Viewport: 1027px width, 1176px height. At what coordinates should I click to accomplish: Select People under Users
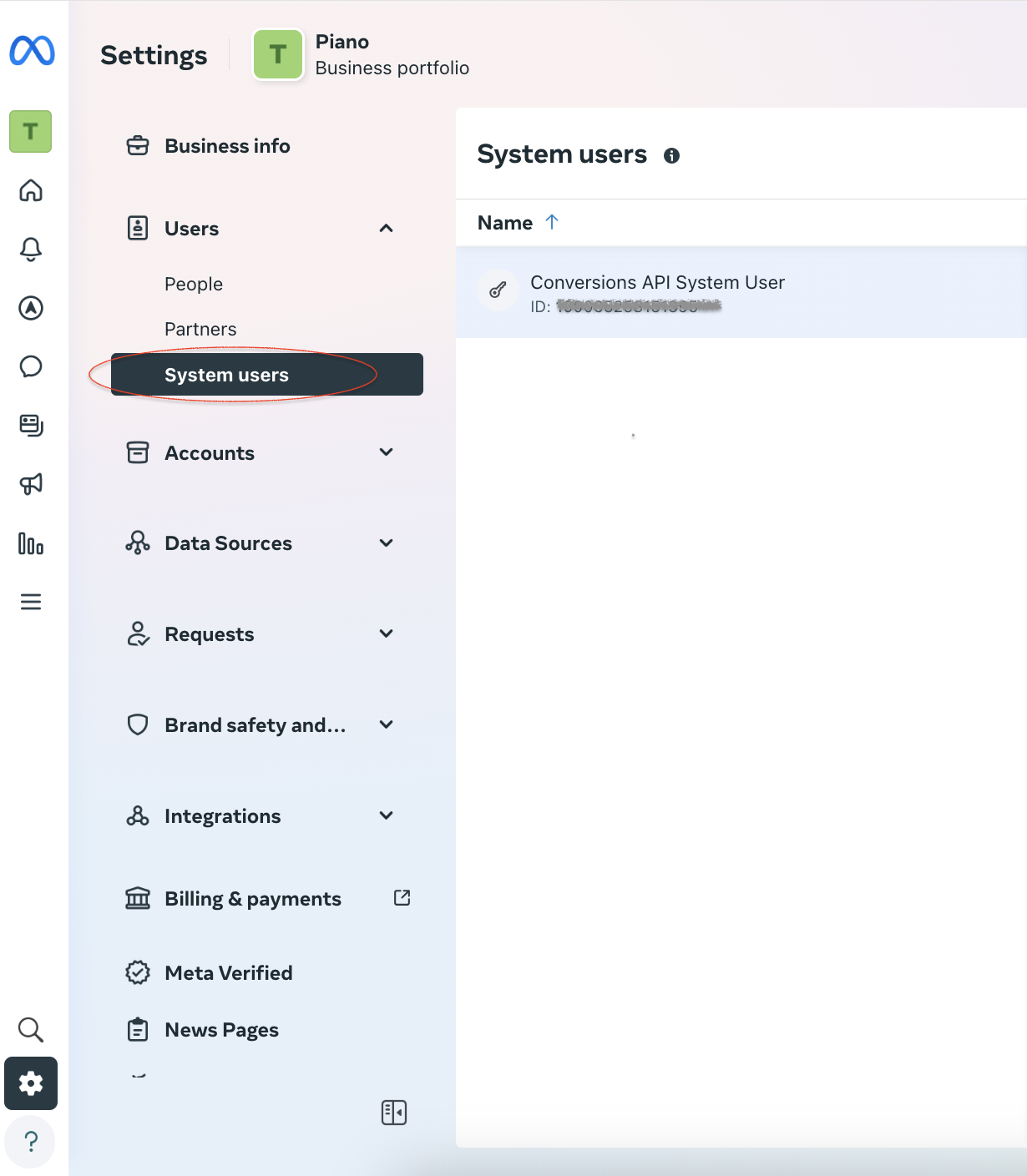point(194,284)
